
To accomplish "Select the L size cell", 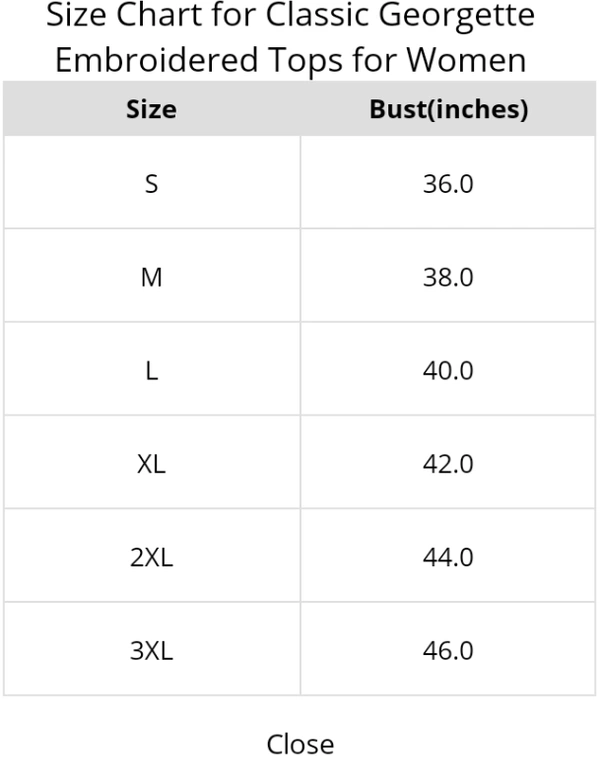I will (x=151, y=371).
